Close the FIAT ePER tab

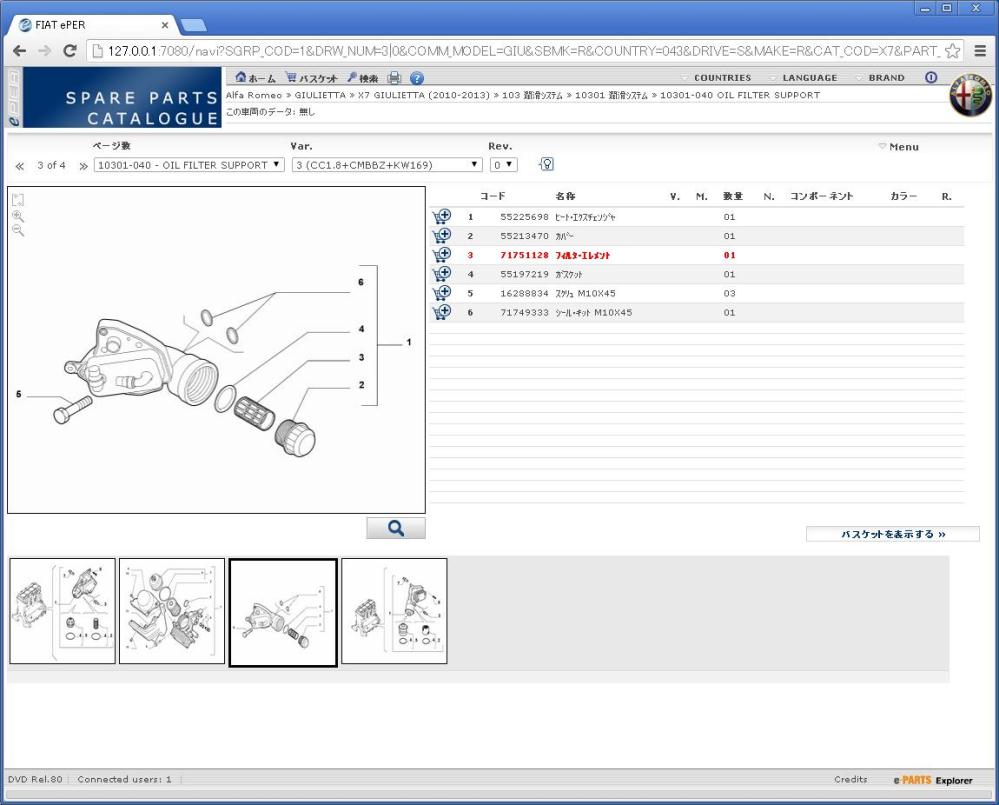click(x=165, y=25)
